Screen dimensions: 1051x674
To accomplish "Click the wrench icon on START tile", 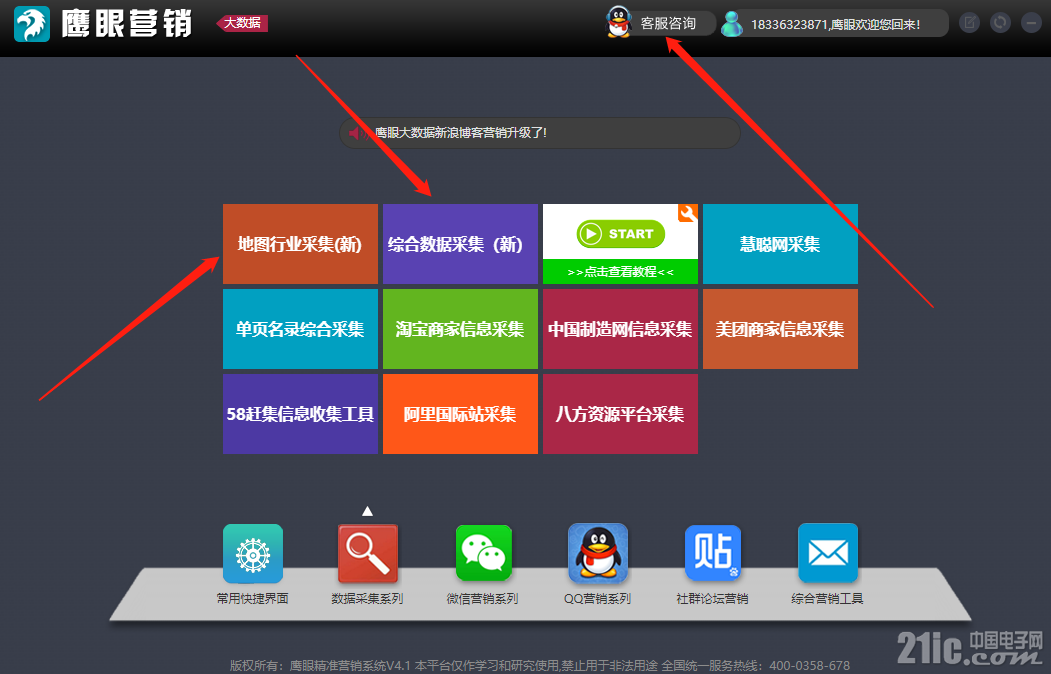I will click(688, 213).
